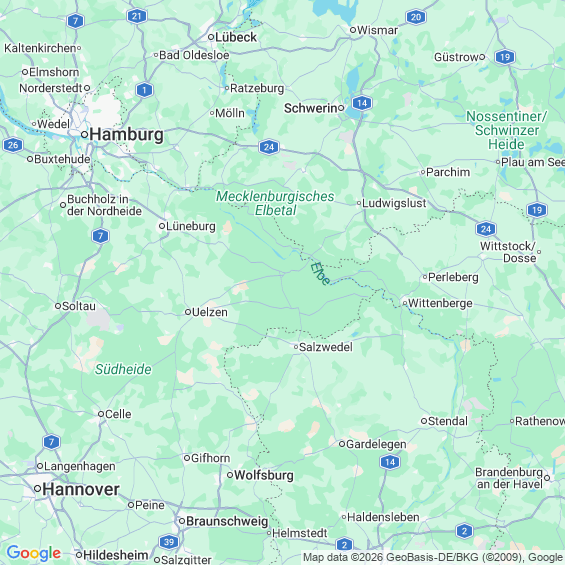The image size is (565, 565).
Task: Click the Braunschweig city label
Action: 227,521
